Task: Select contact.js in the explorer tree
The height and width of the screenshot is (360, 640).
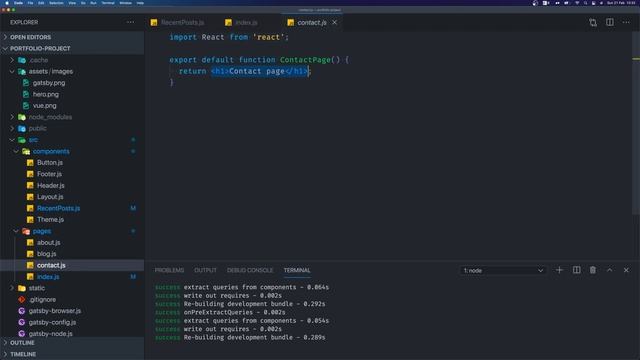Action: (x=51, y=265)
